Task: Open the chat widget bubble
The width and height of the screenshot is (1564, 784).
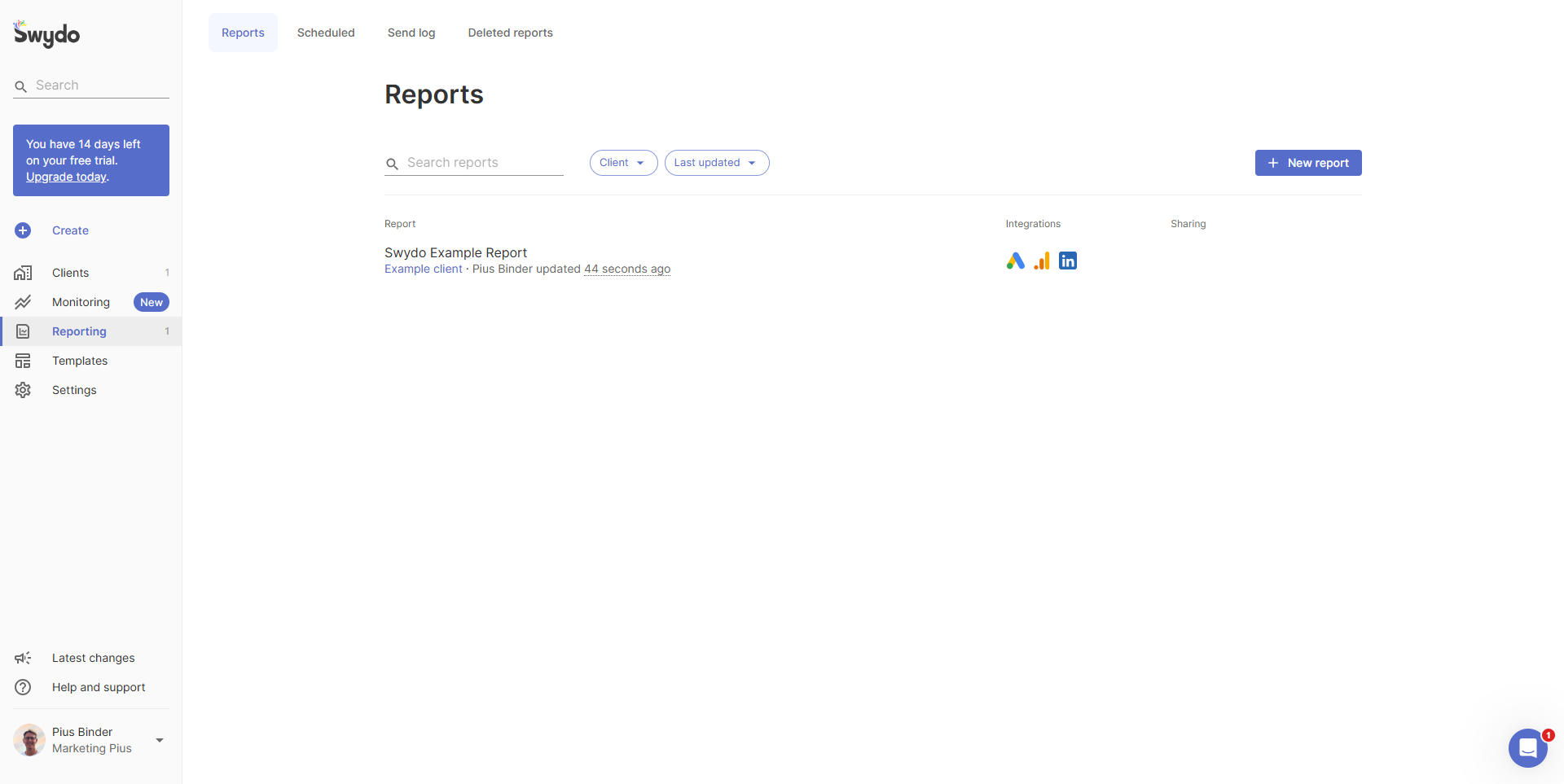Action: coord(1528,747)
